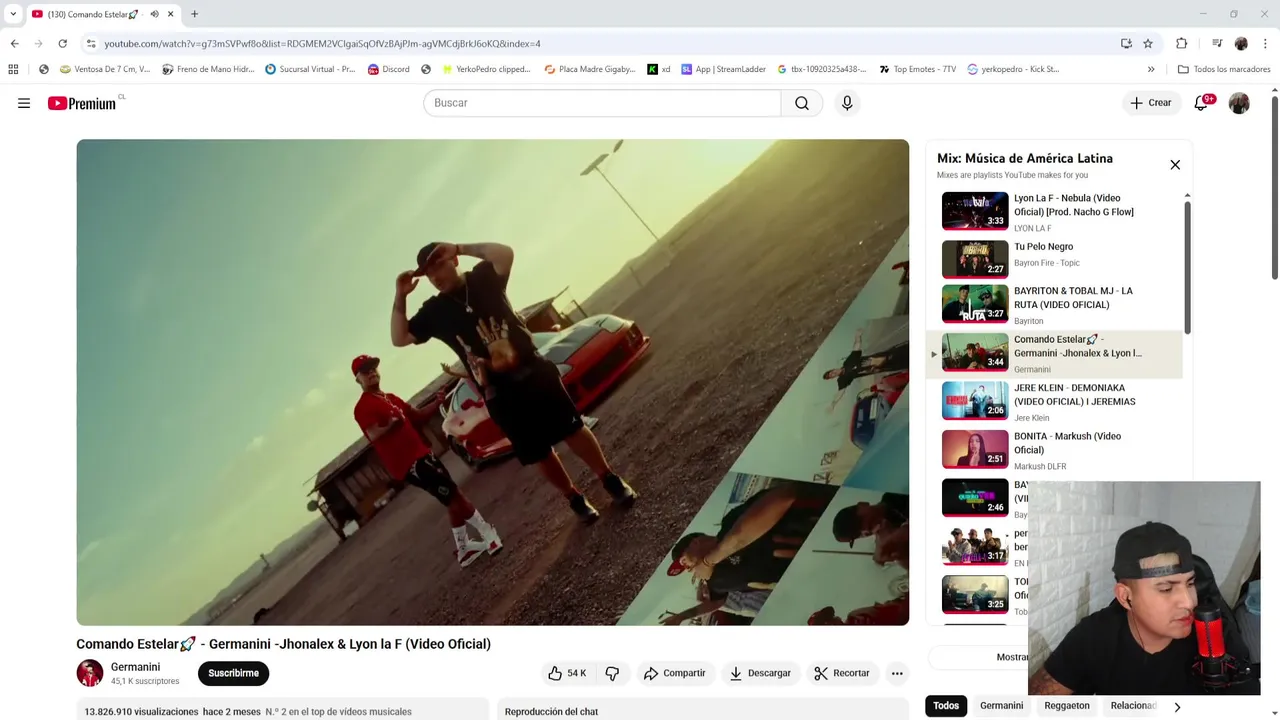The width and height of the screenshot is (1280, 720).
Task: Open a new browser tab
Action: click(194, 14)
